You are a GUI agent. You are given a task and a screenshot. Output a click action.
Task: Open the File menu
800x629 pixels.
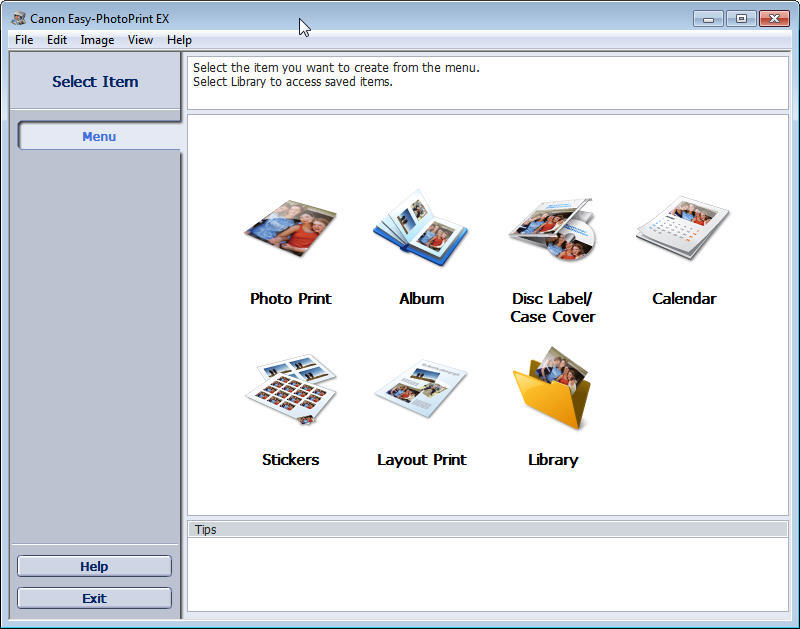(23, 40)
